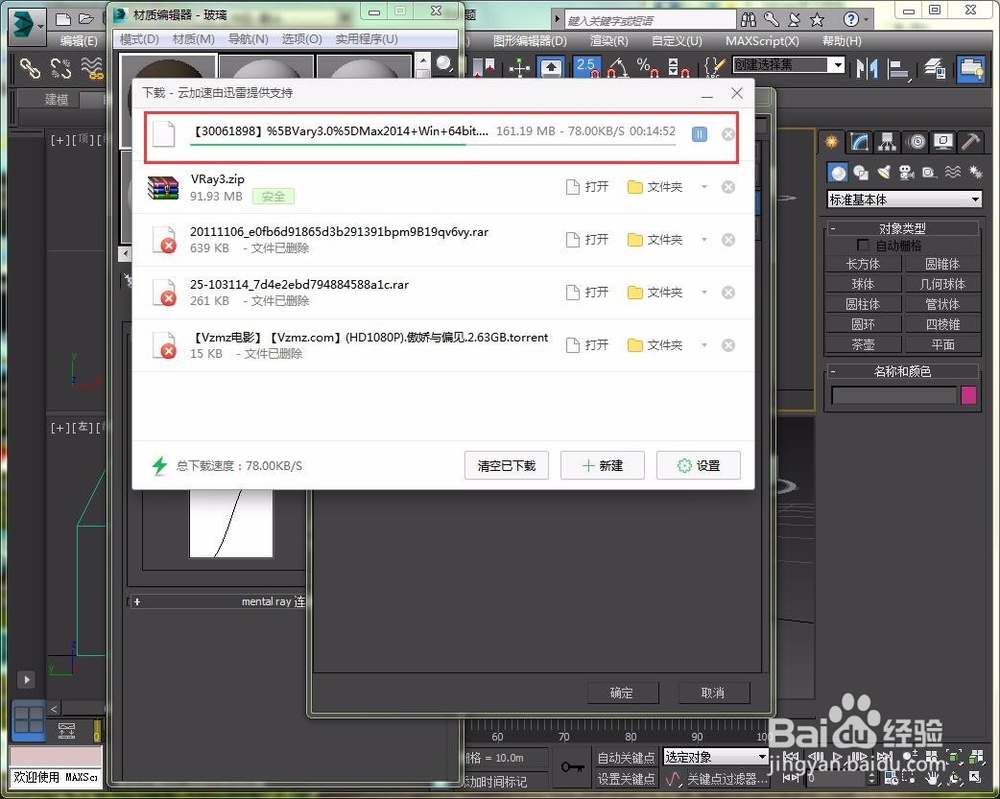Screen dimensions: 1000x799
Task: Toggle 自动关键点 auto key mode
Action: coord(626,758)
